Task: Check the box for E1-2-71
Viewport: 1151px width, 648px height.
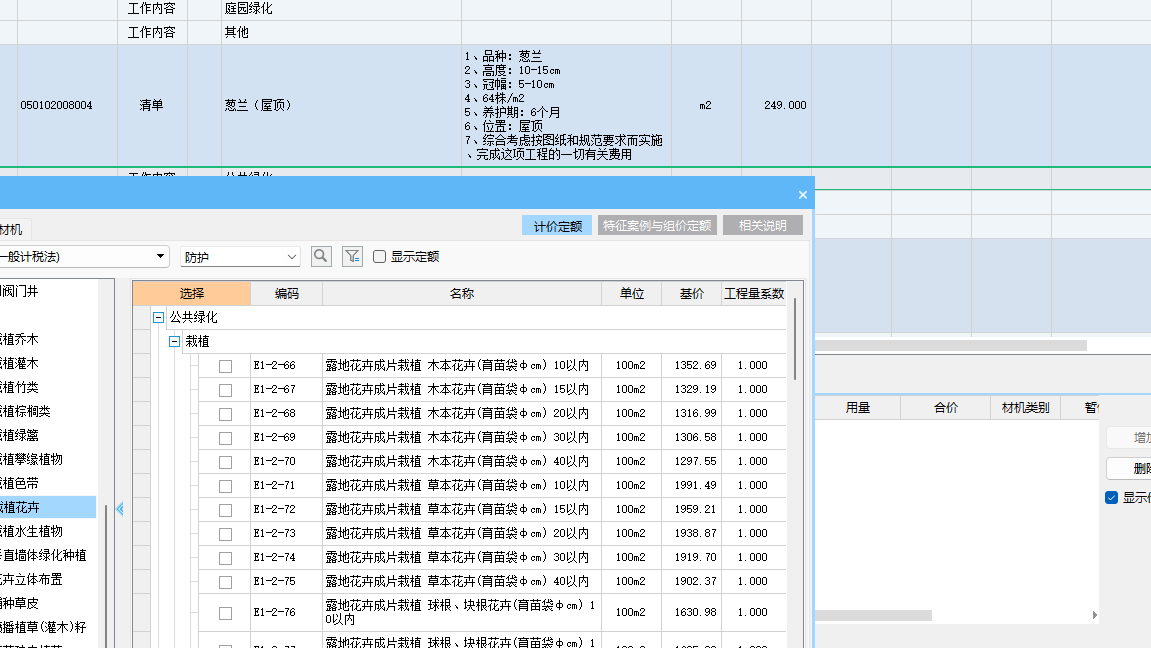Action: (225, 487)
